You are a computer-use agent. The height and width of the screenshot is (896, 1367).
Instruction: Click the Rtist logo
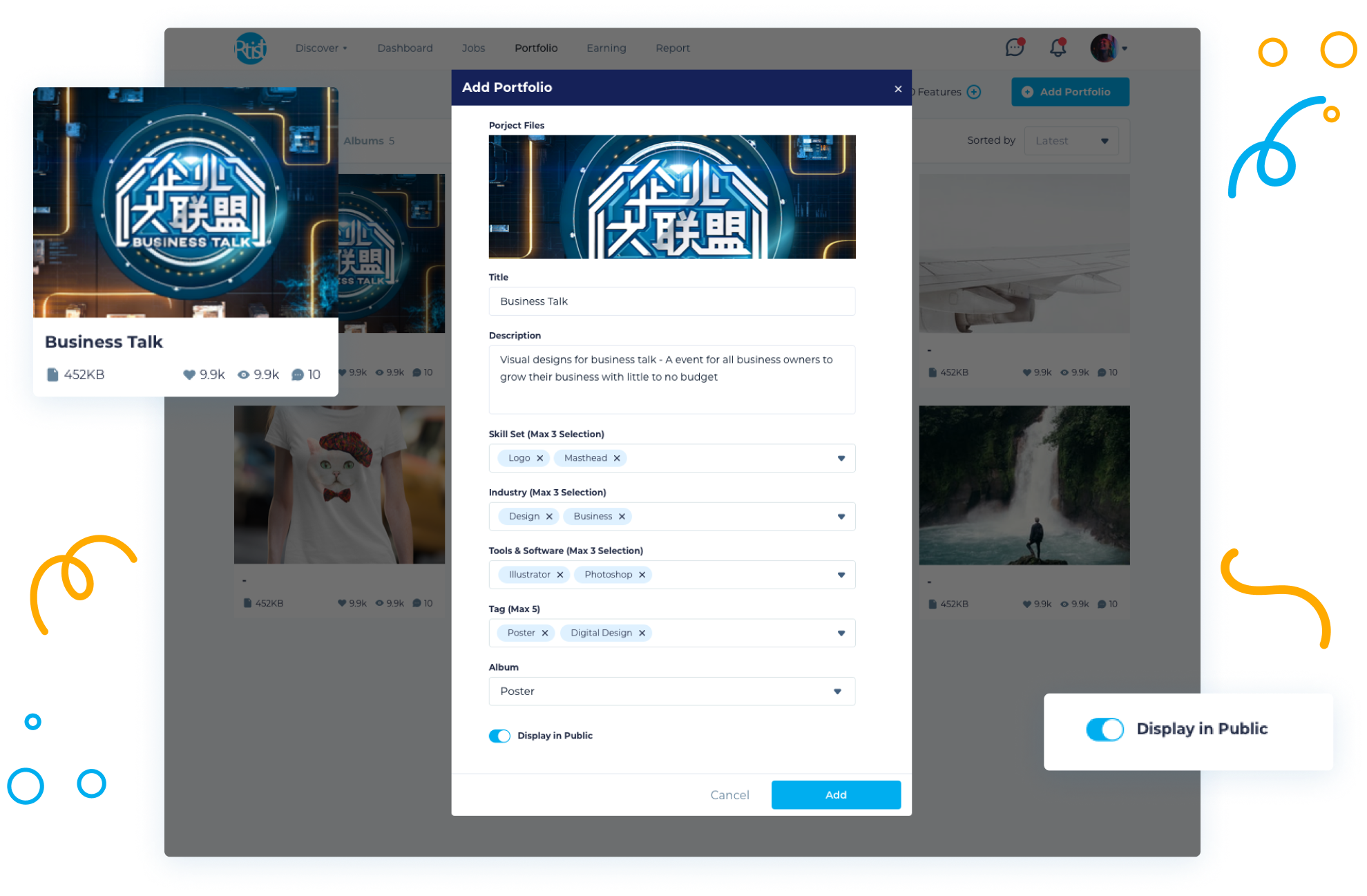coord(251,48)
